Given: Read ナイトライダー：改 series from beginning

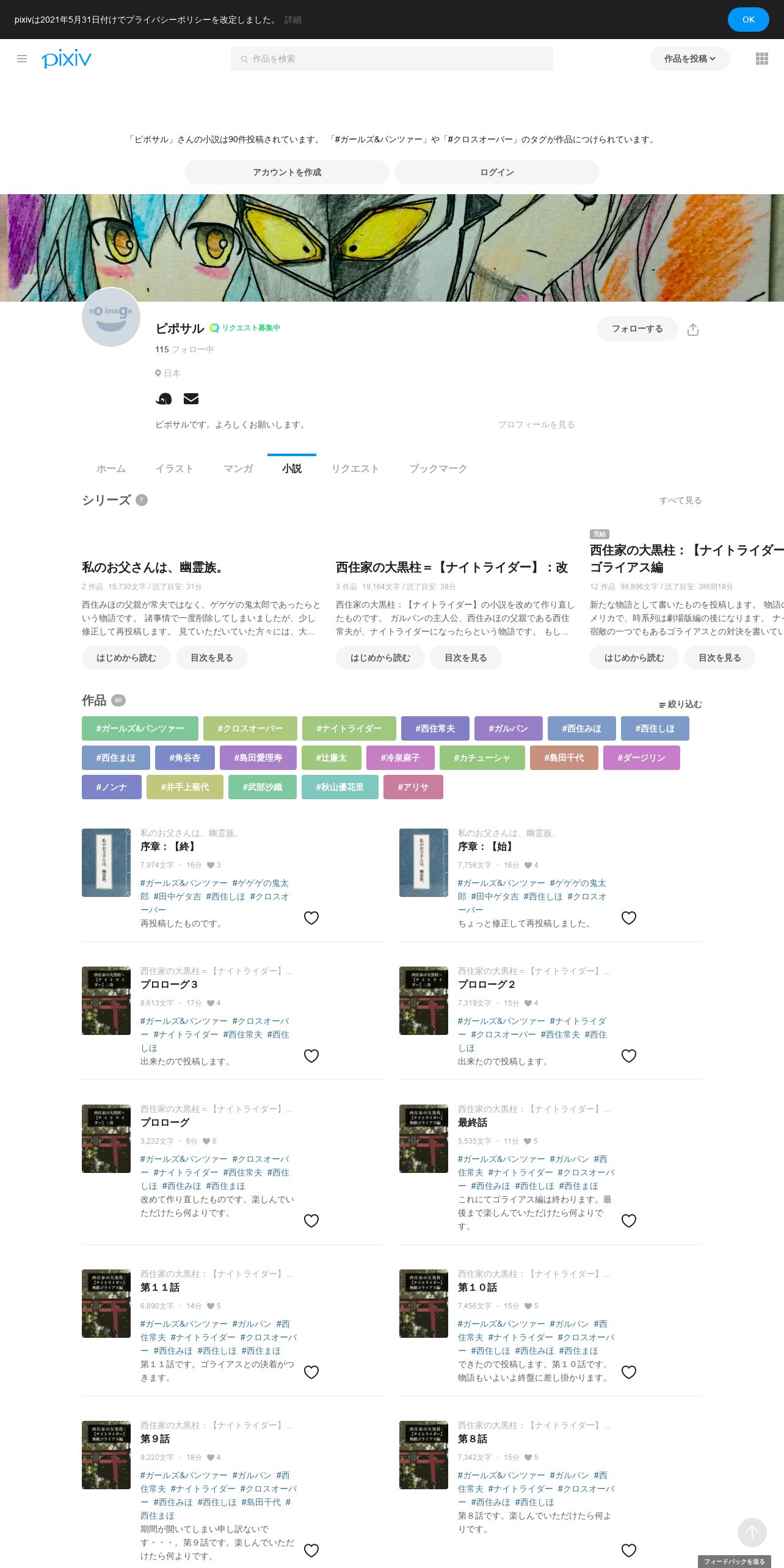Looking at the screenshot, I should (380, 658).
